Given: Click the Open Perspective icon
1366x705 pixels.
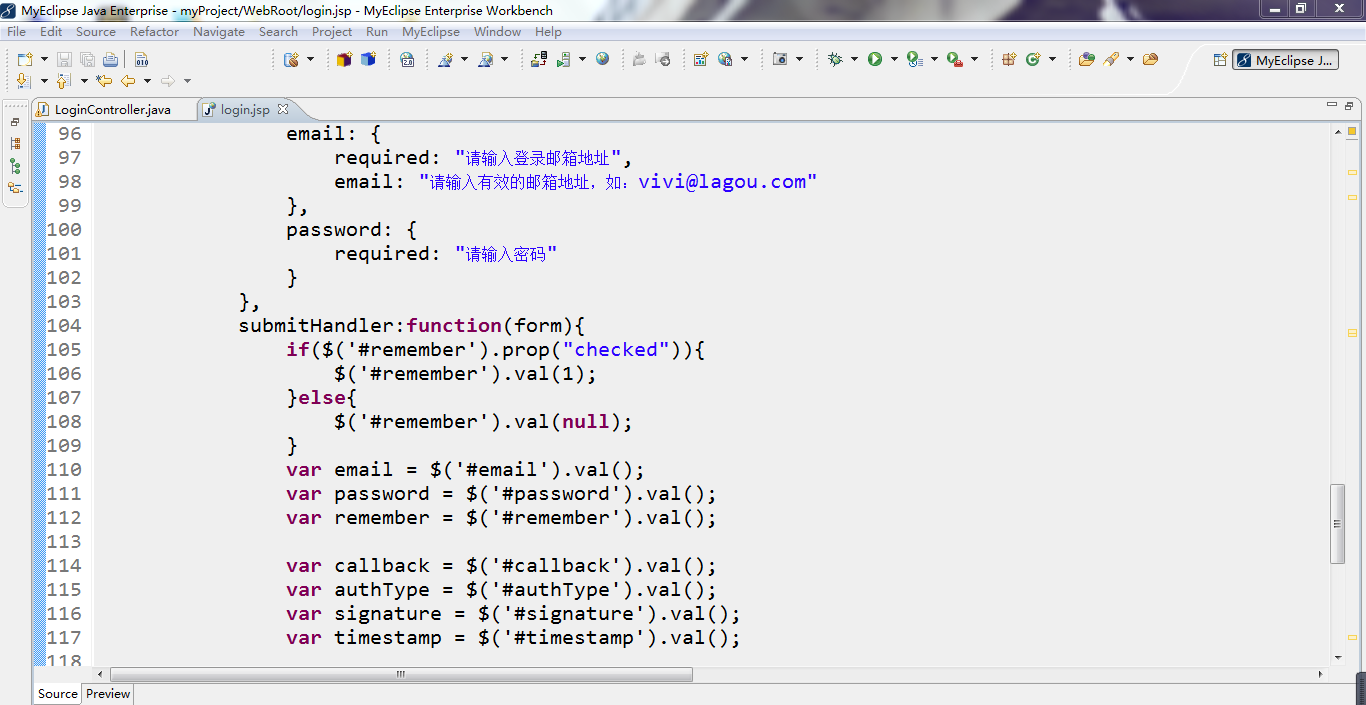Looking at the screenshot, I should [1220, 60].
